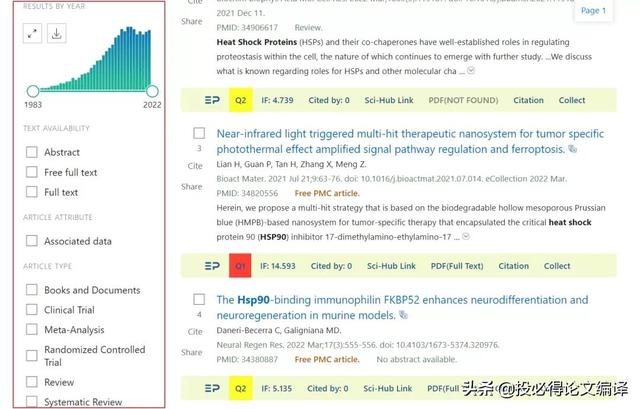Click the link icon after murine models title
Image resolution: width=640 pixels, height=409 pixels.
[403, 315]
